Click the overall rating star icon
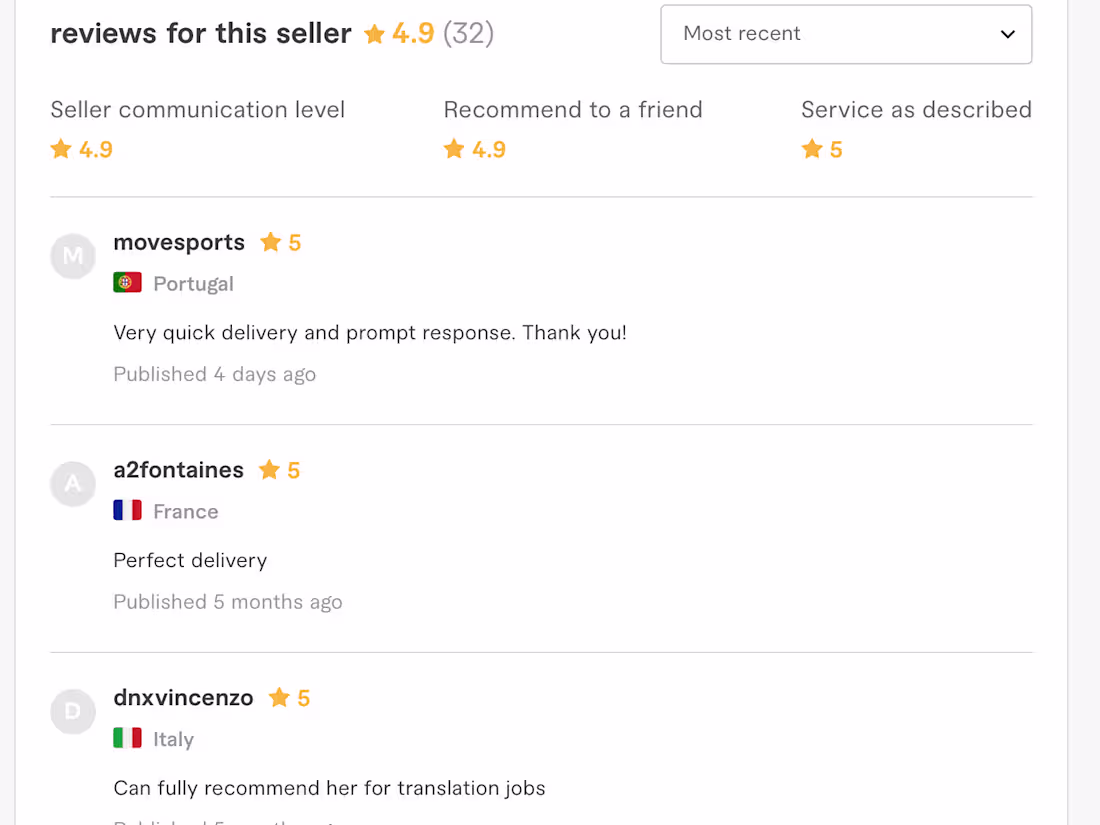 (375, 35)
